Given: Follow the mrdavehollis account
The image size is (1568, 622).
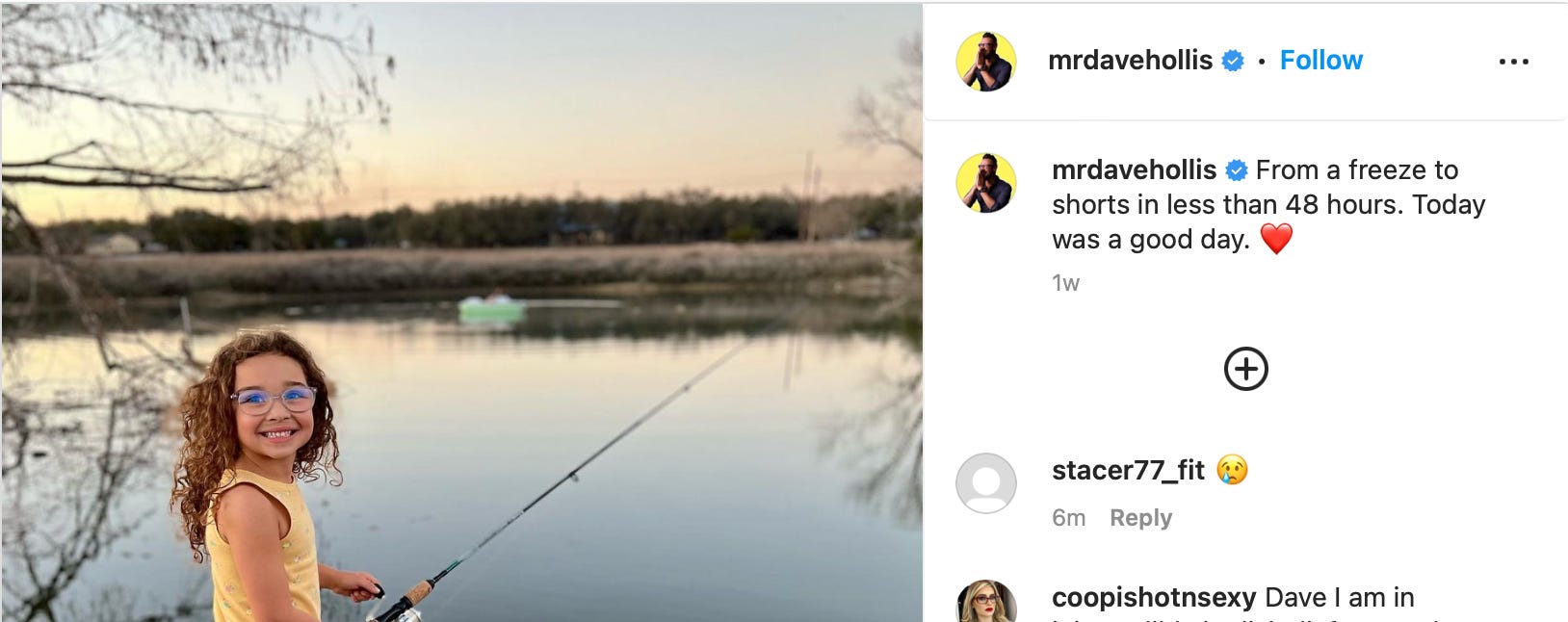Looking at the screenshot, I should 1320,61.
